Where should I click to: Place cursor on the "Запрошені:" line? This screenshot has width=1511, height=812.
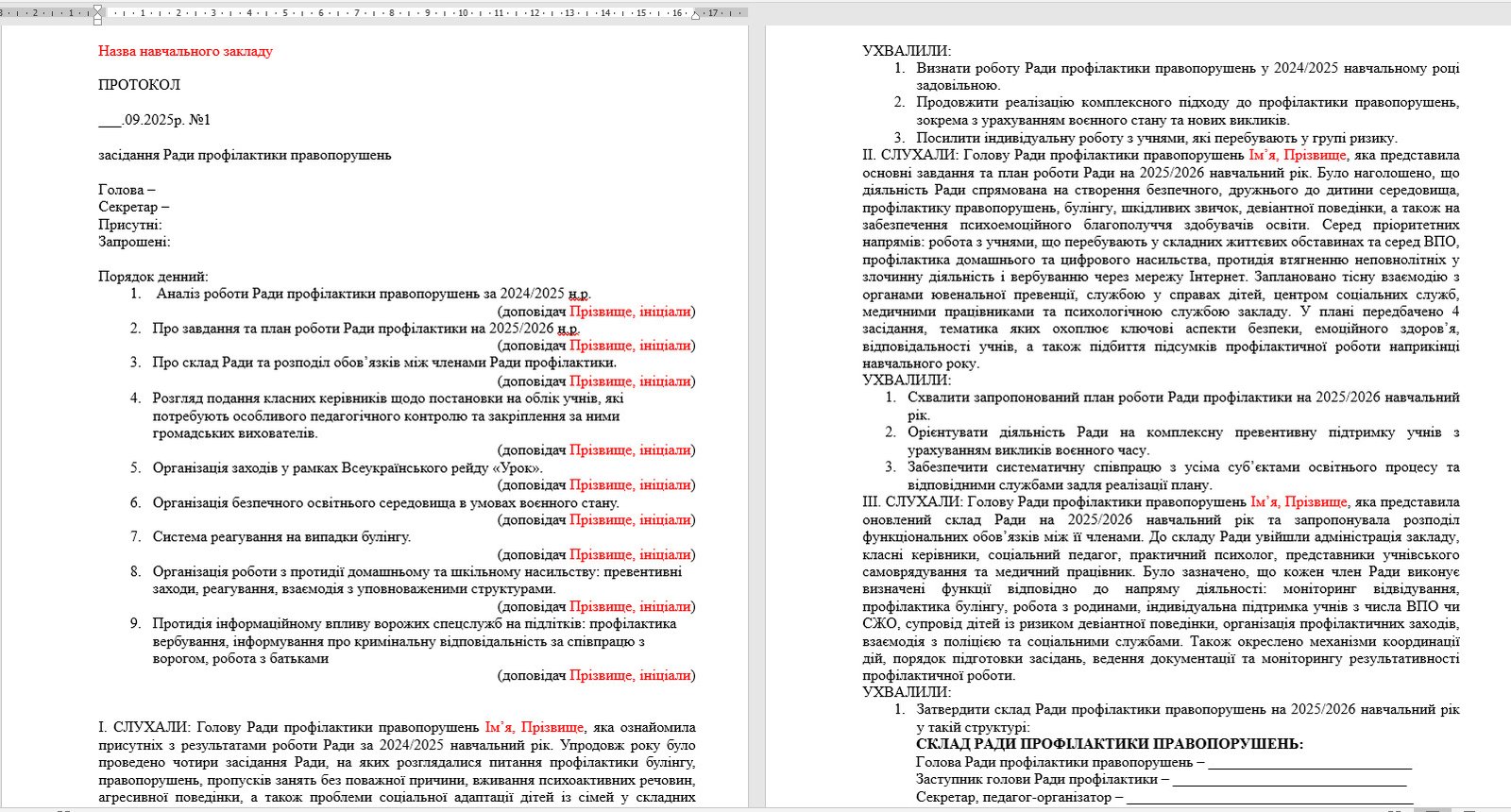tap(134, 242)
